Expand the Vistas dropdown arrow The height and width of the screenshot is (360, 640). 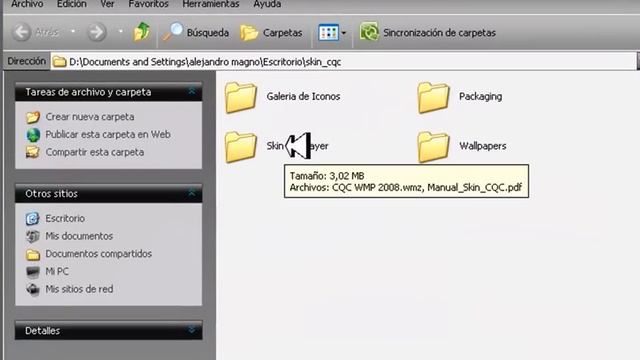pyautogui.click(x=344, y=33)
